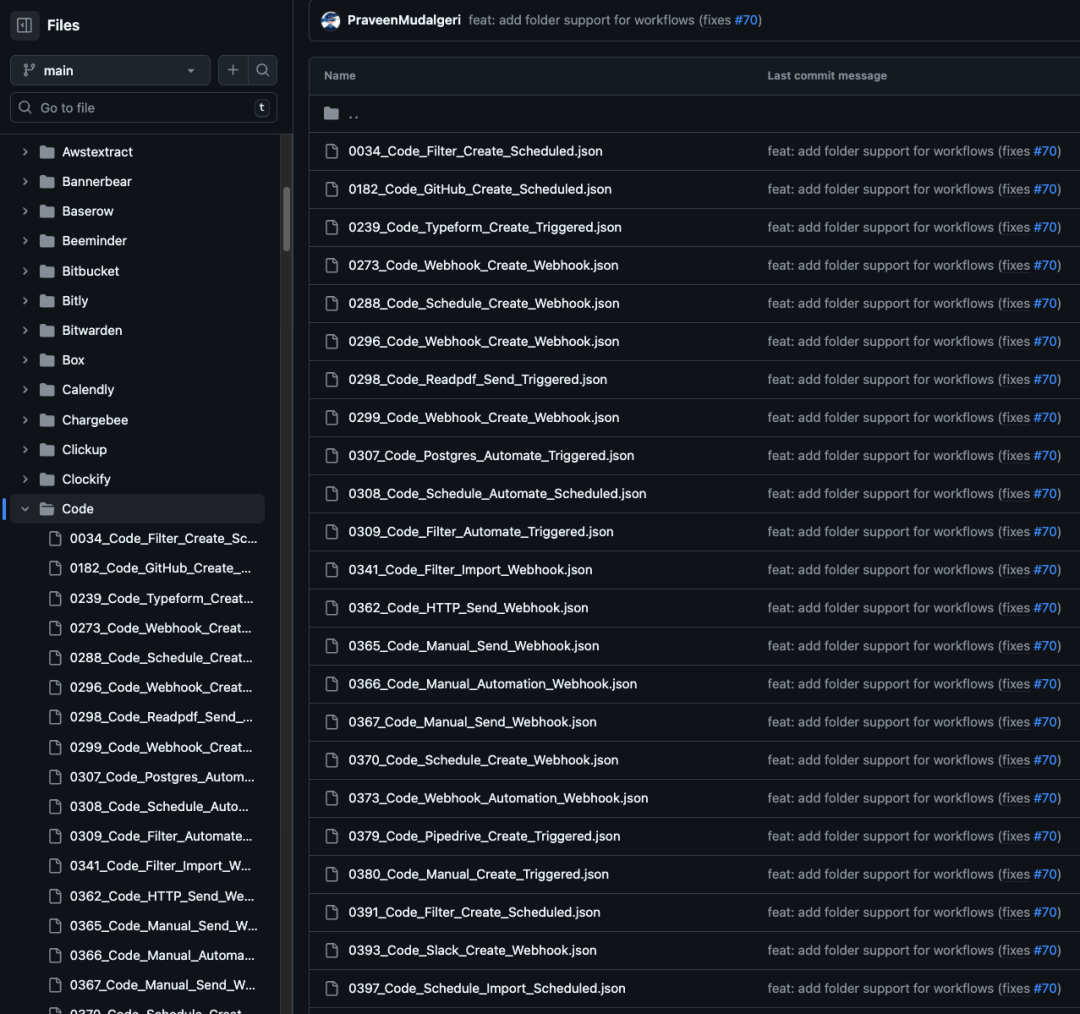
Task: Open 0362_Code_HTTP_Send_Webhook.json file
Action: (x=468, y=608)
